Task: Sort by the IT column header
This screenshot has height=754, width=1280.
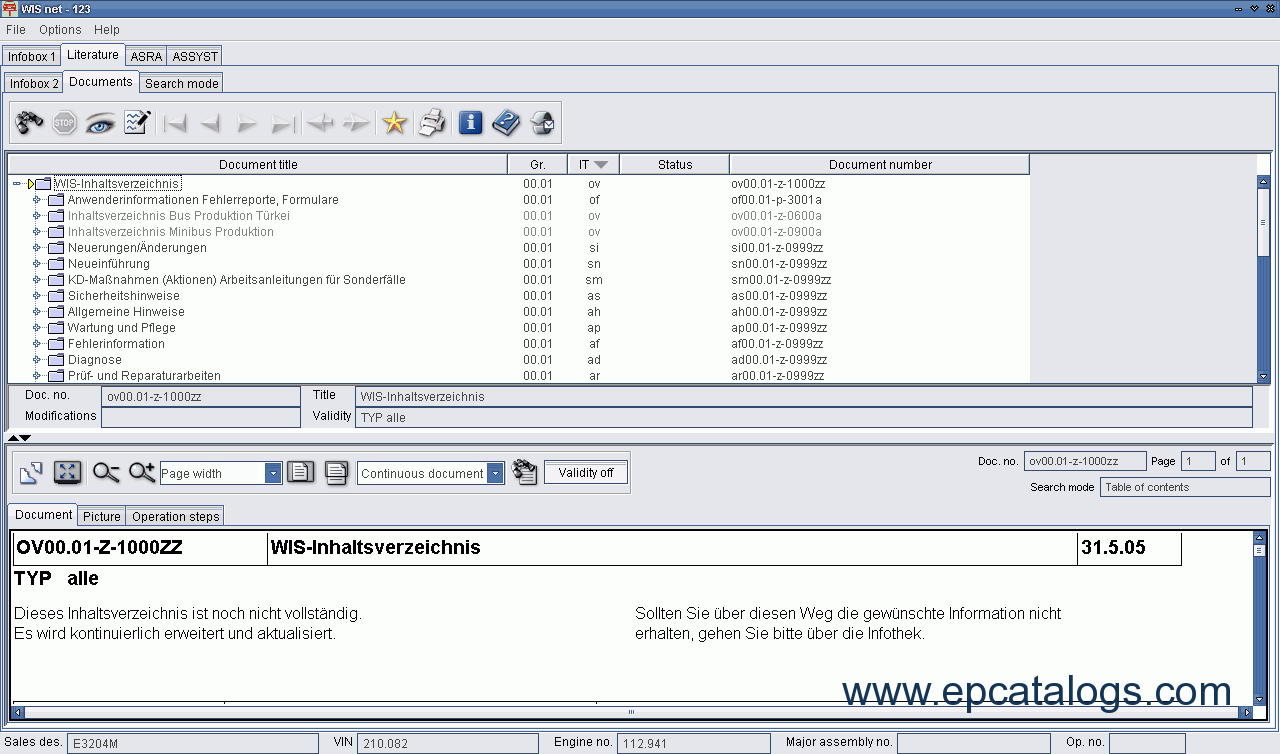Action: coord(593,164)
